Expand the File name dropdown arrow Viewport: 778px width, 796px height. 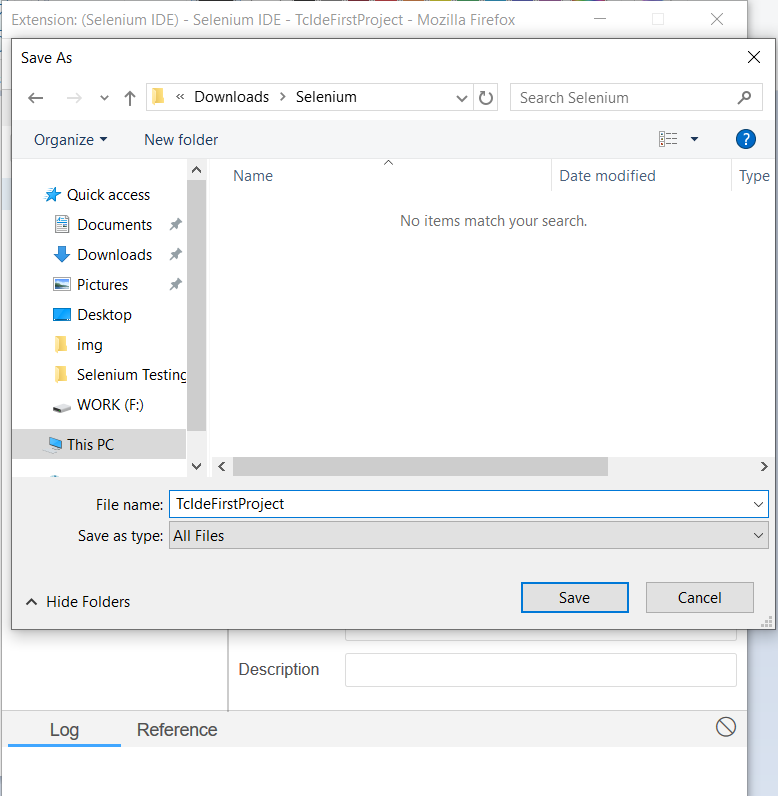point(758,505)
